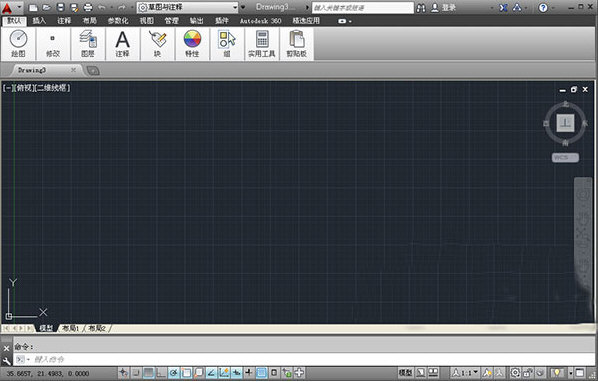The height and width of the screenshot is (382, 598).
Task: Click the 二维线框 visual style control
Action: [52, 88]
